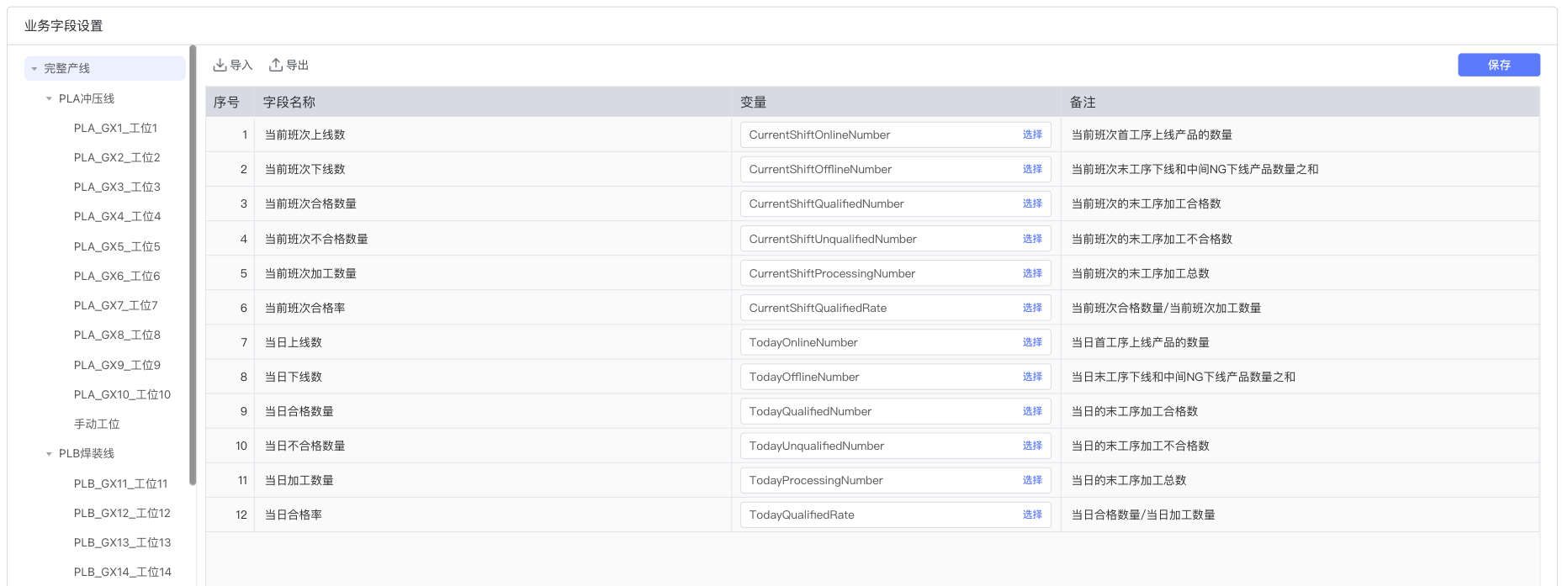Viewport: 1568px width, 586px height.
Task: Click 选择 link for CurrentShiftQualifiedRate
Action: (x=1032, y=309)
